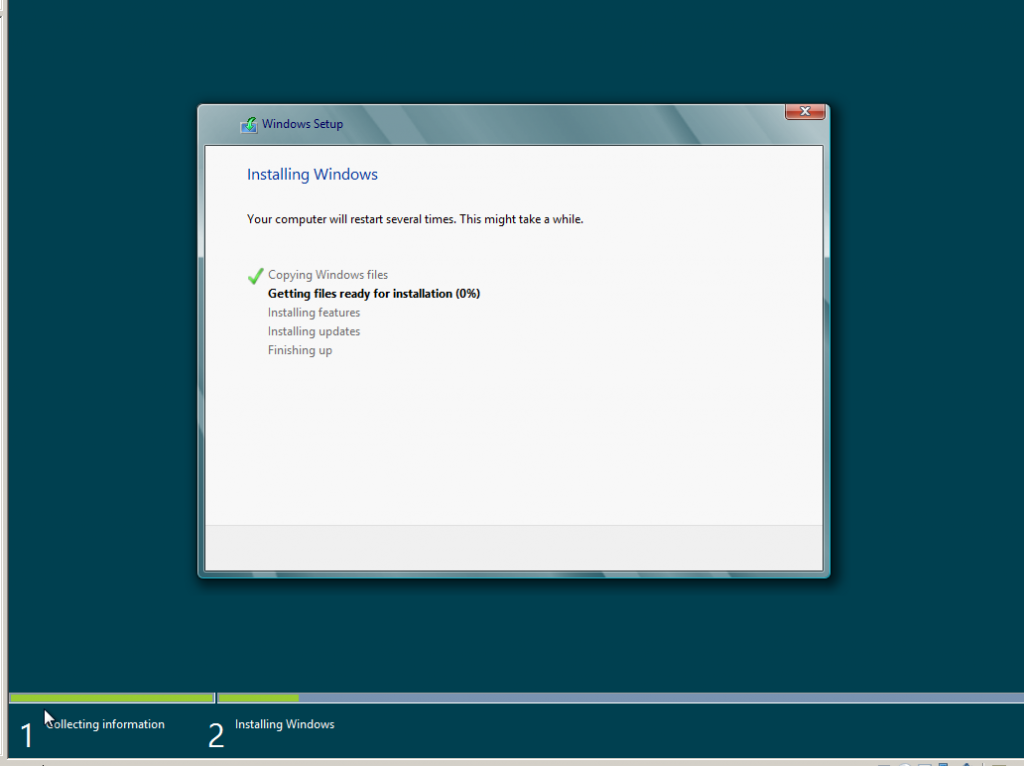The height and width of the screenshot is (766, 1024).
Task: Click the 'Collecting information' stage label
Action: [x=105, y=724]
